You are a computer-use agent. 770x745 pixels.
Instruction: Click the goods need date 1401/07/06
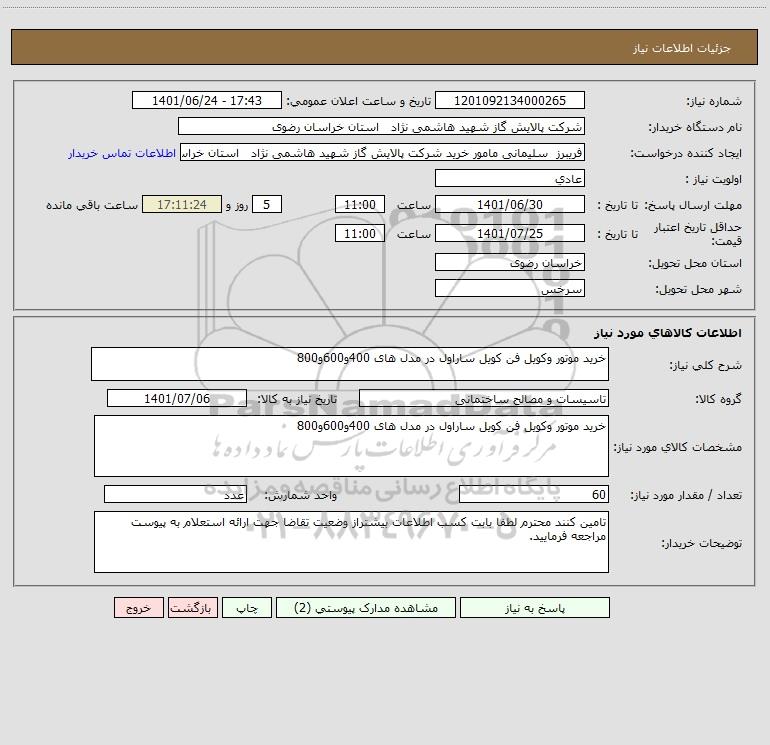(177, 398)
